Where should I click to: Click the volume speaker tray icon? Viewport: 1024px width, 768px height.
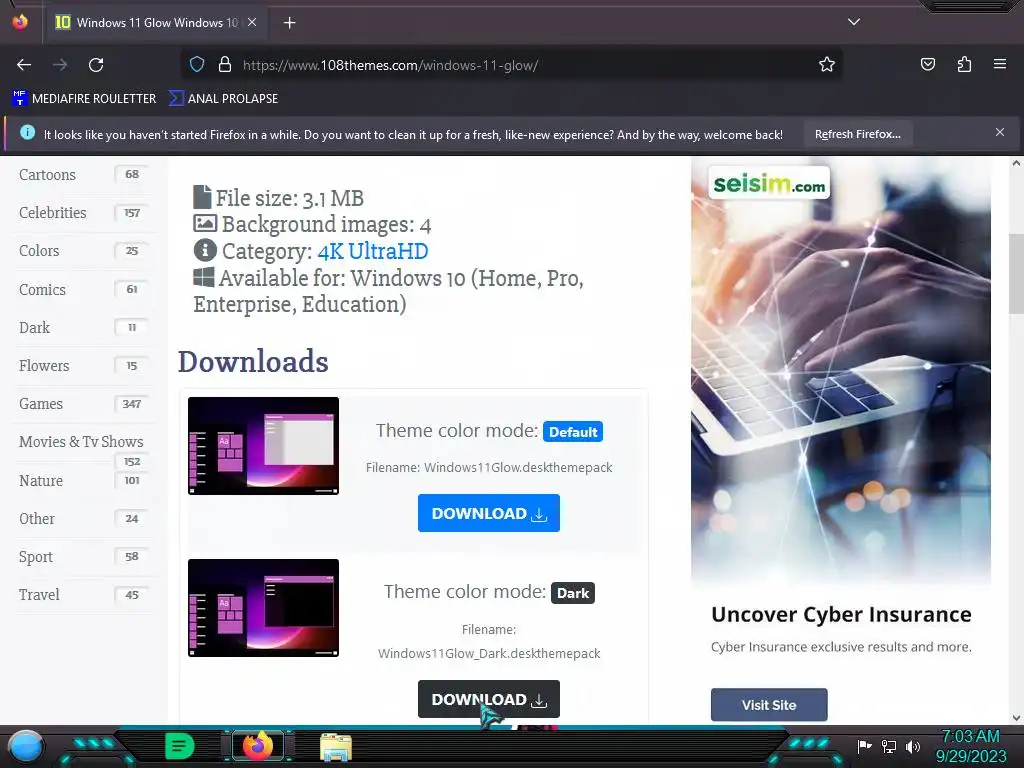(912, 746)
